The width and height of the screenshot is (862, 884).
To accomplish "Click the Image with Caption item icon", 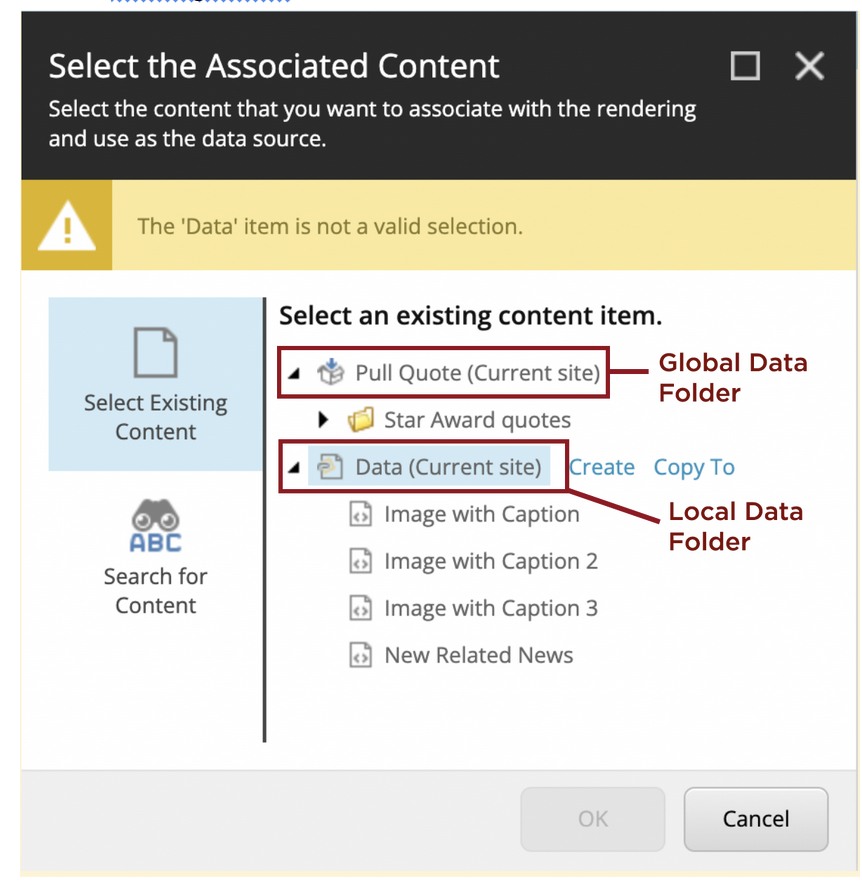I will coord(359,514).
